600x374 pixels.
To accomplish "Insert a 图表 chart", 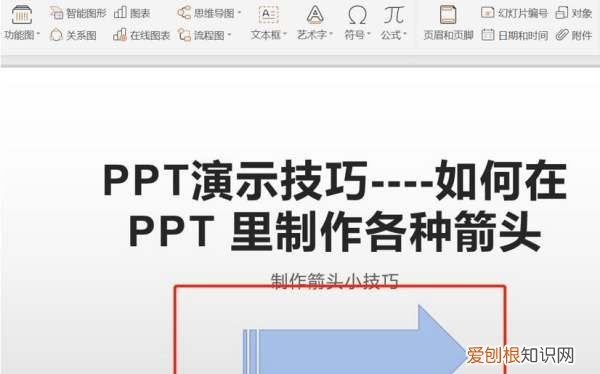I will coord(132,13).
